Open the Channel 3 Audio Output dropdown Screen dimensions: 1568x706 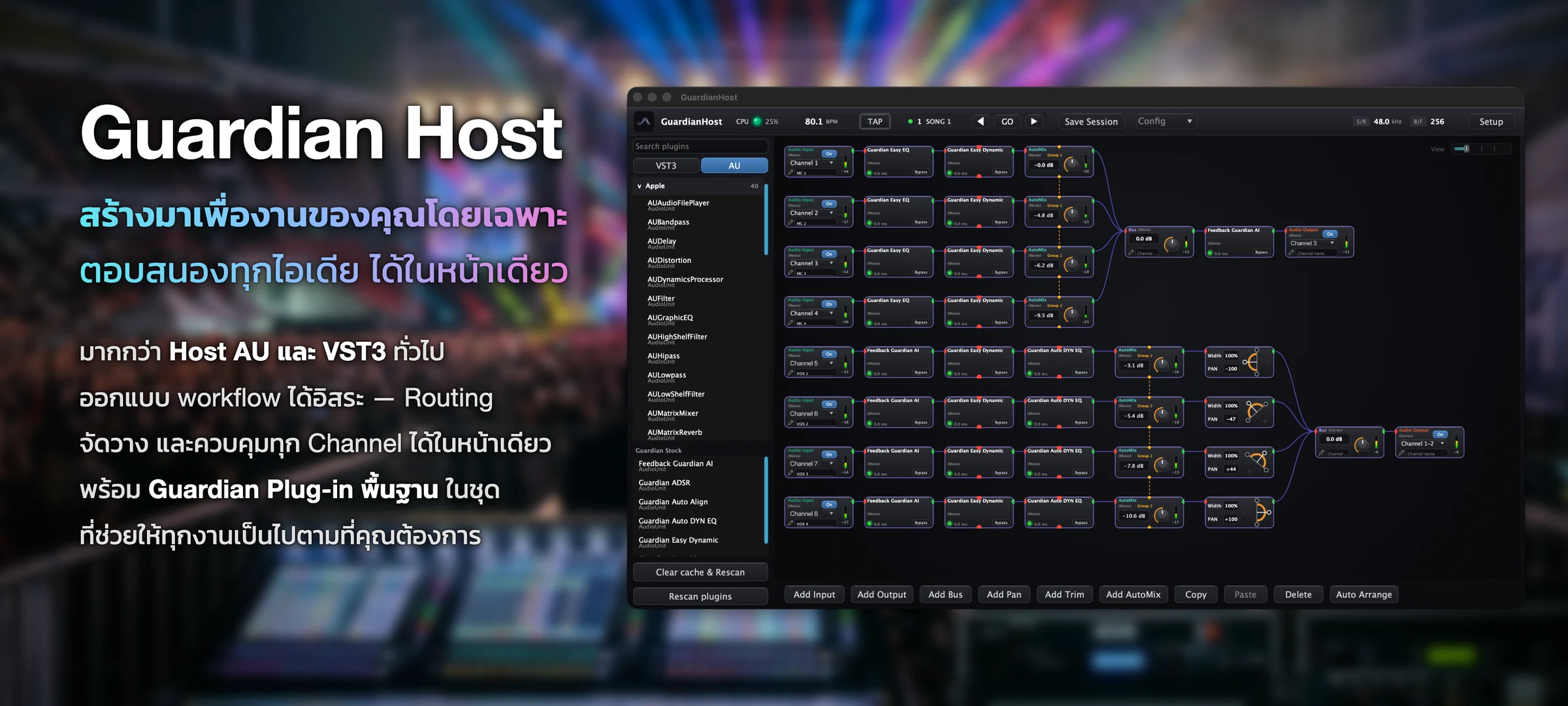pos(1313,243)
